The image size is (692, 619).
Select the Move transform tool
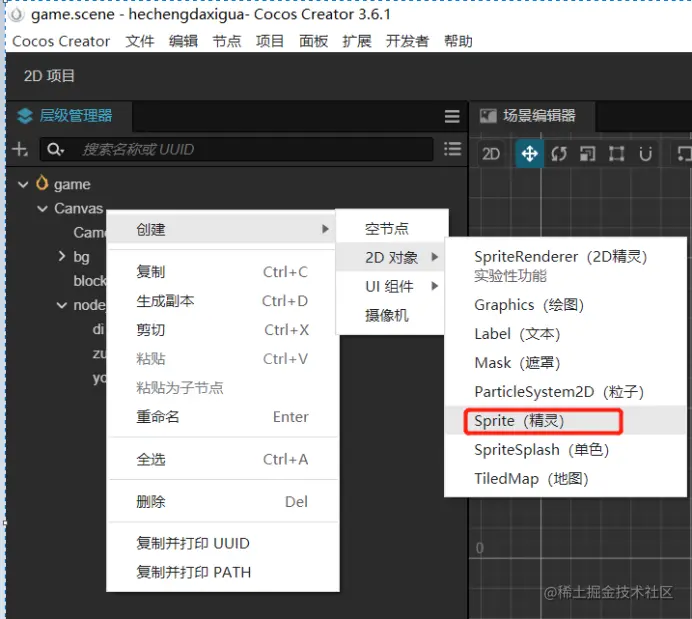(529, 154)
